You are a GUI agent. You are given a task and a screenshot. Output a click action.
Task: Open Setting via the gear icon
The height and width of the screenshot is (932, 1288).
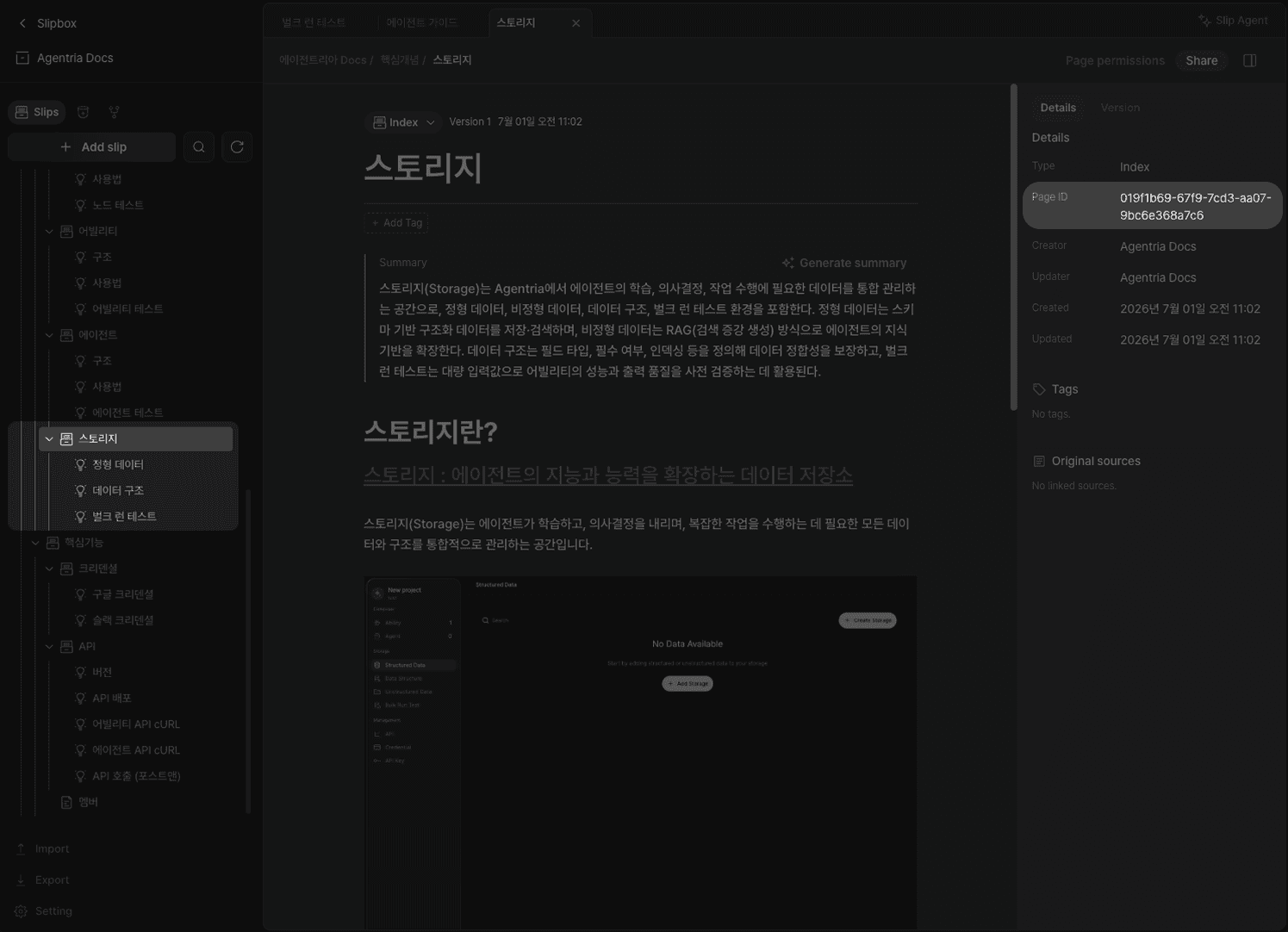pos(21,910)
